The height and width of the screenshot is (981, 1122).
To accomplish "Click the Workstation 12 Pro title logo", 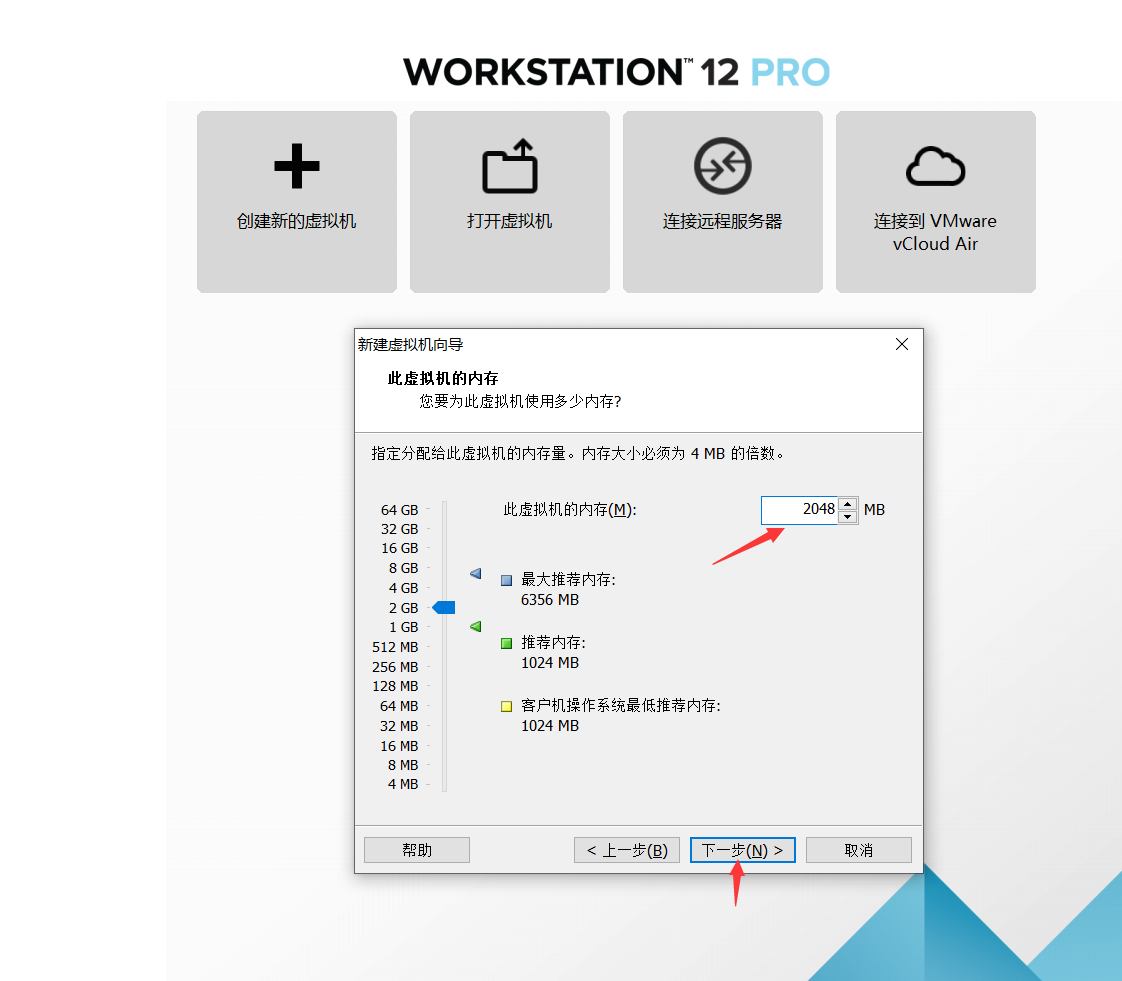I will click(x=616, y=72).
